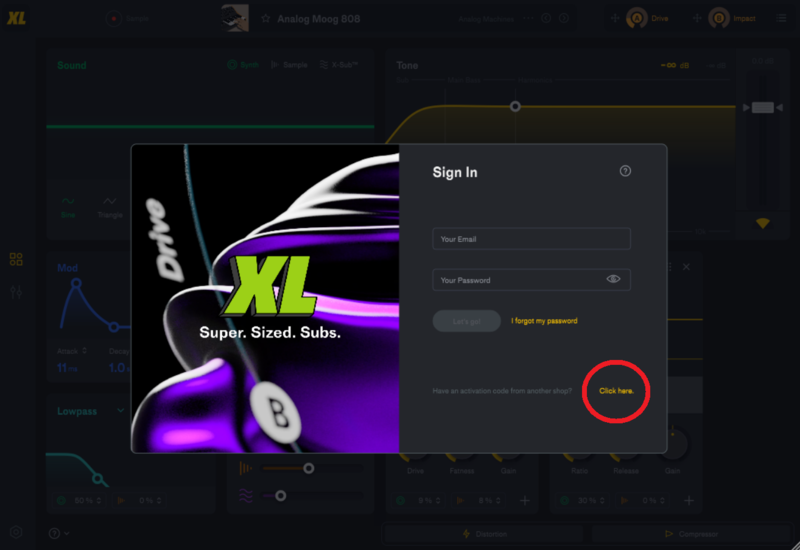Image resolution: width=800 pixels, height=550 pixels.
Task: Open the hamburger menu at top right
Action: (x=781, y=18)
